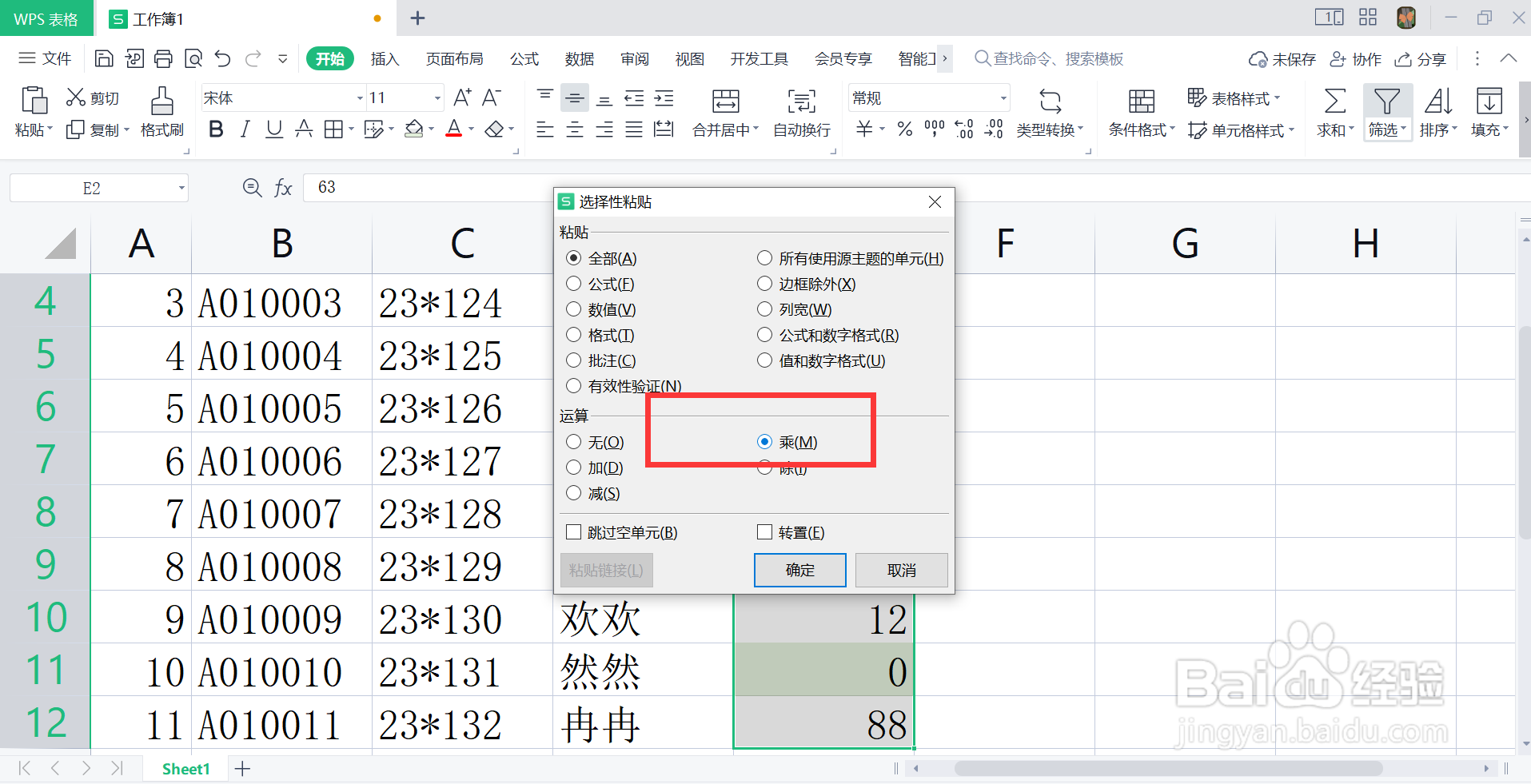Click the Merge and Center (合并居中) icon
Image resolution: width=1531 pixels, height=784 pixels.
(x=726, y=101)
